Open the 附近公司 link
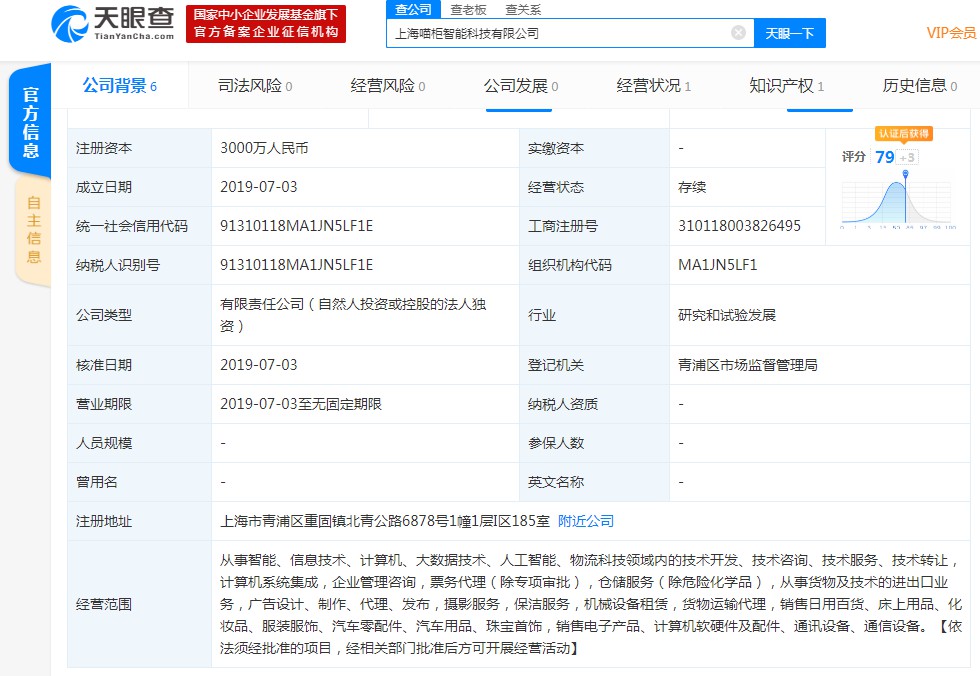 pos(586,521)
